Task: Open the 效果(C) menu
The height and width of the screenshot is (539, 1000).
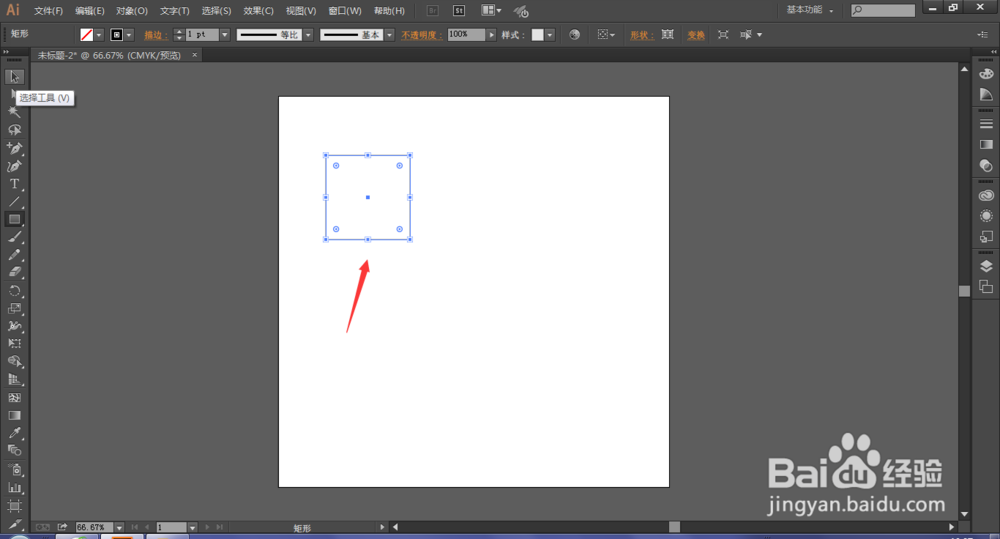Action: pyautogui.click(x=258, y=11)
